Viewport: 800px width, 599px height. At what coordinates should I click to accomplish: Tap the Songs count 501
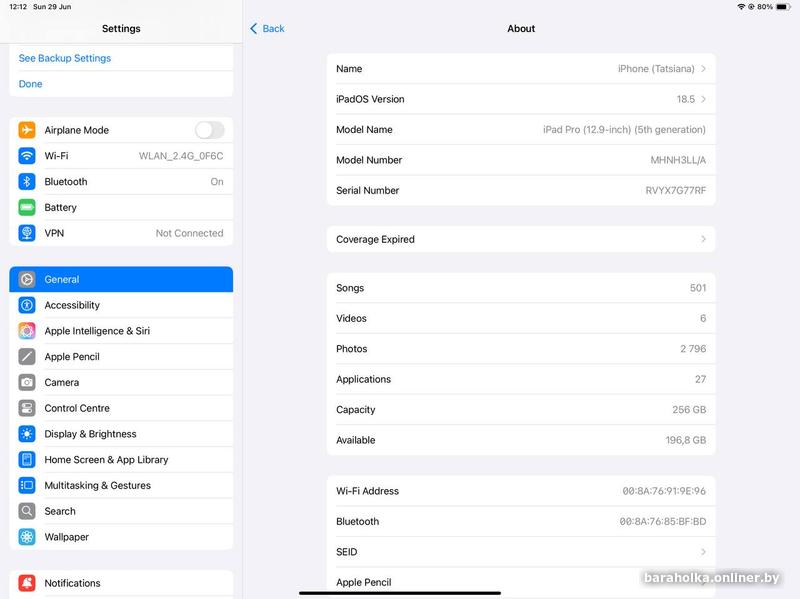[698, 288]
